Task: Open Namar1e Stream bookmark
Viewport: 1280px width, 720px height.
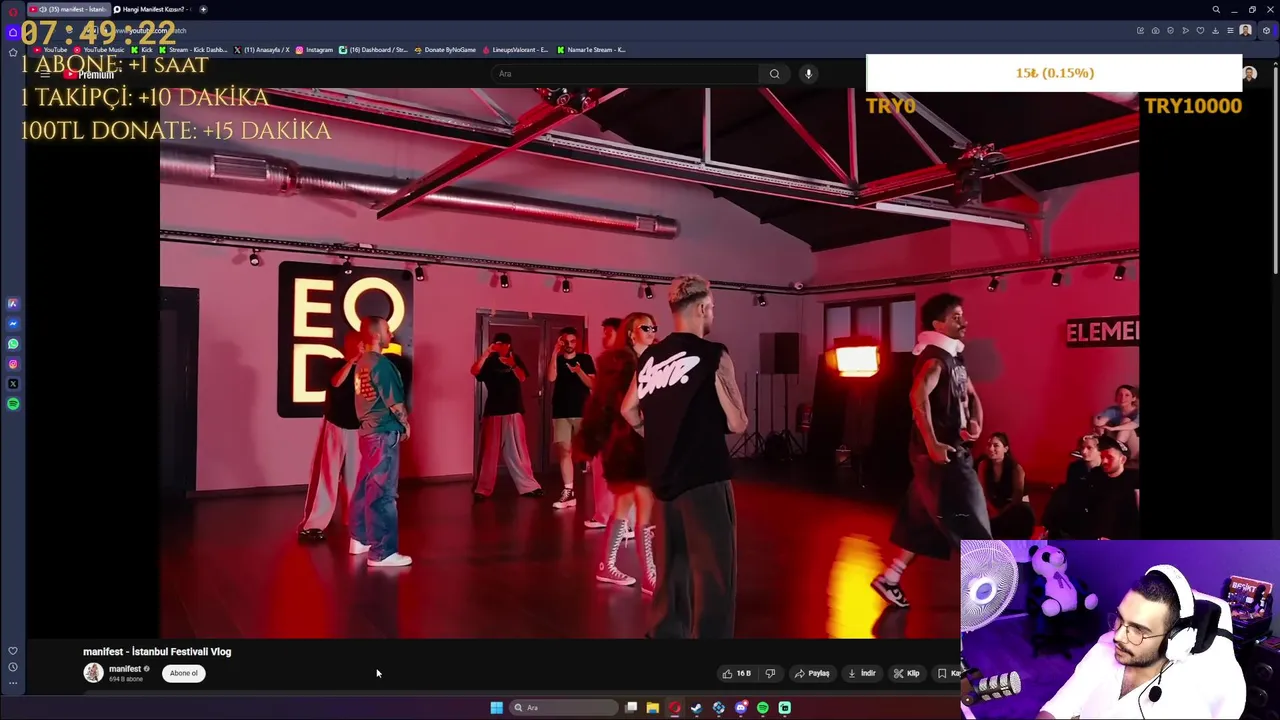Action: tap(591, 50)
